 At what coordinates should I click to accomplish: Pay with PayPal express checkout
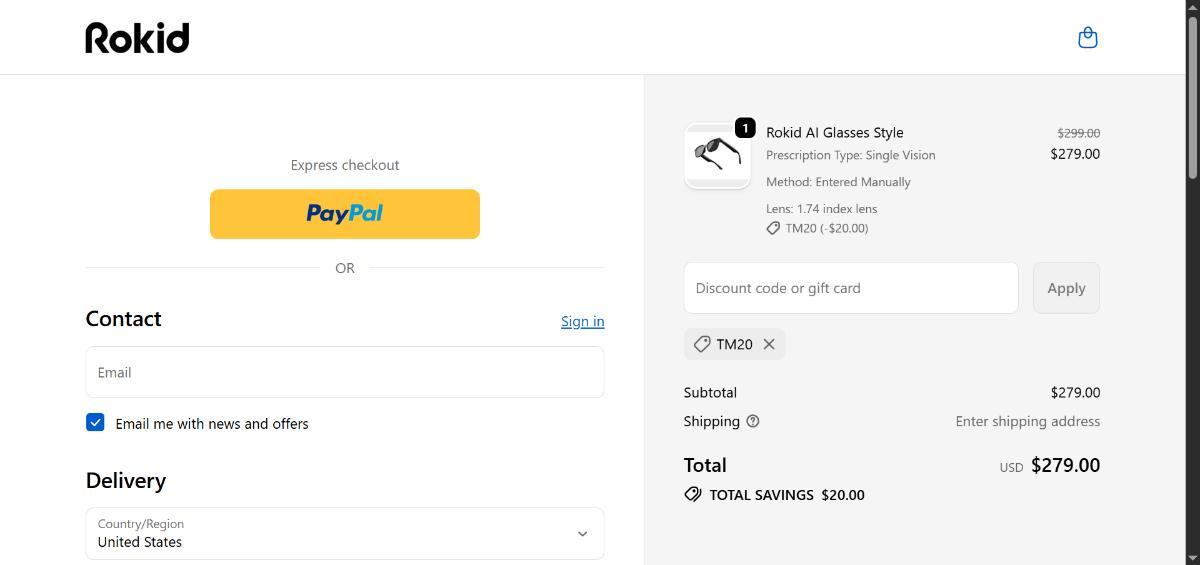345,214
